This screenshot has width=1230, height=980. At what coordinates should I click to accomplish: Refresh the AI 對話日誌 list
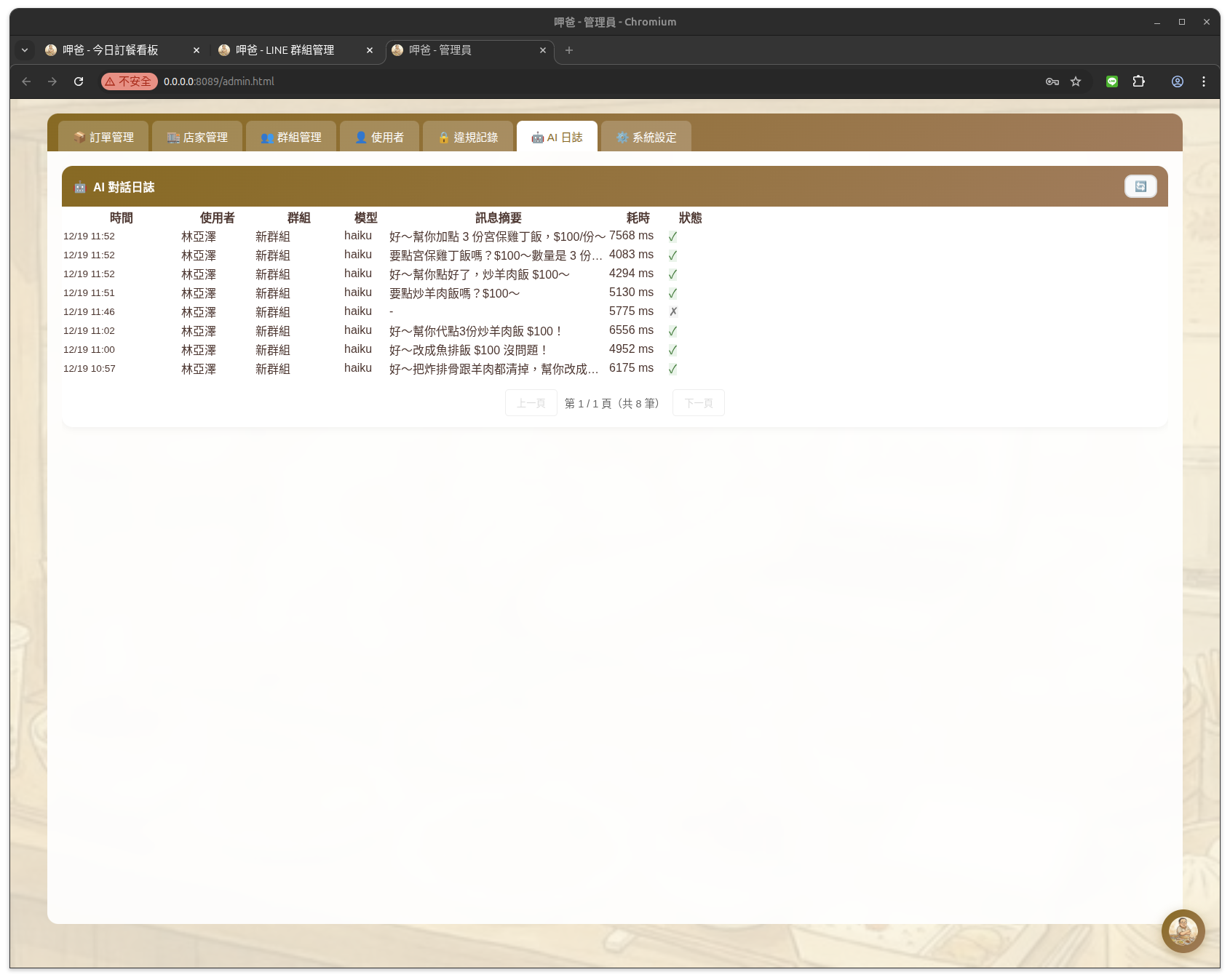(x=1140, y=186)
